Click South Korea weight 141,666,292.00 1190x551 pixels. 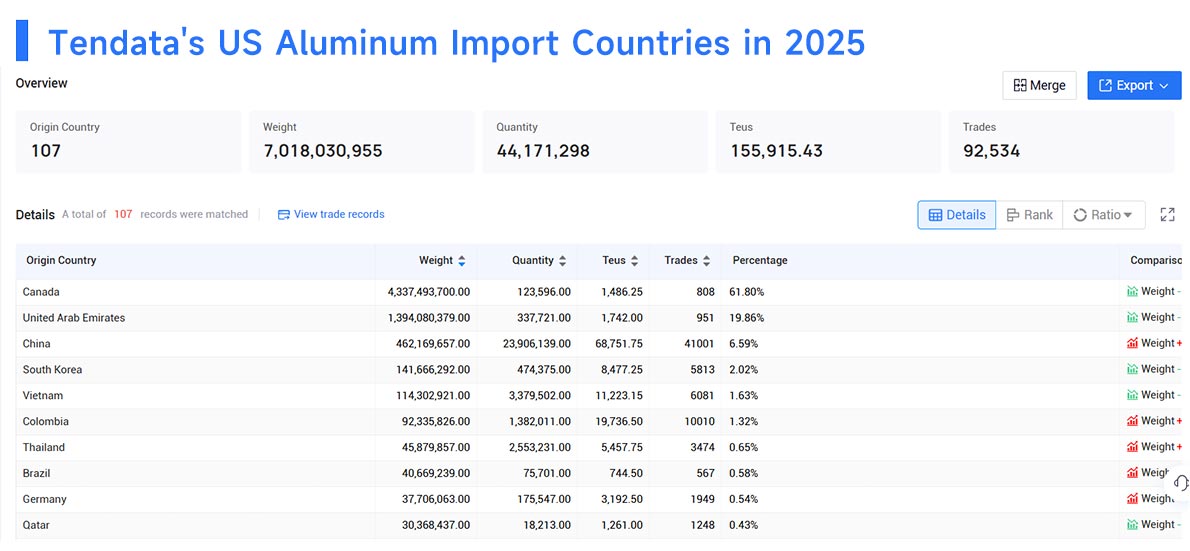click(433, 369)
